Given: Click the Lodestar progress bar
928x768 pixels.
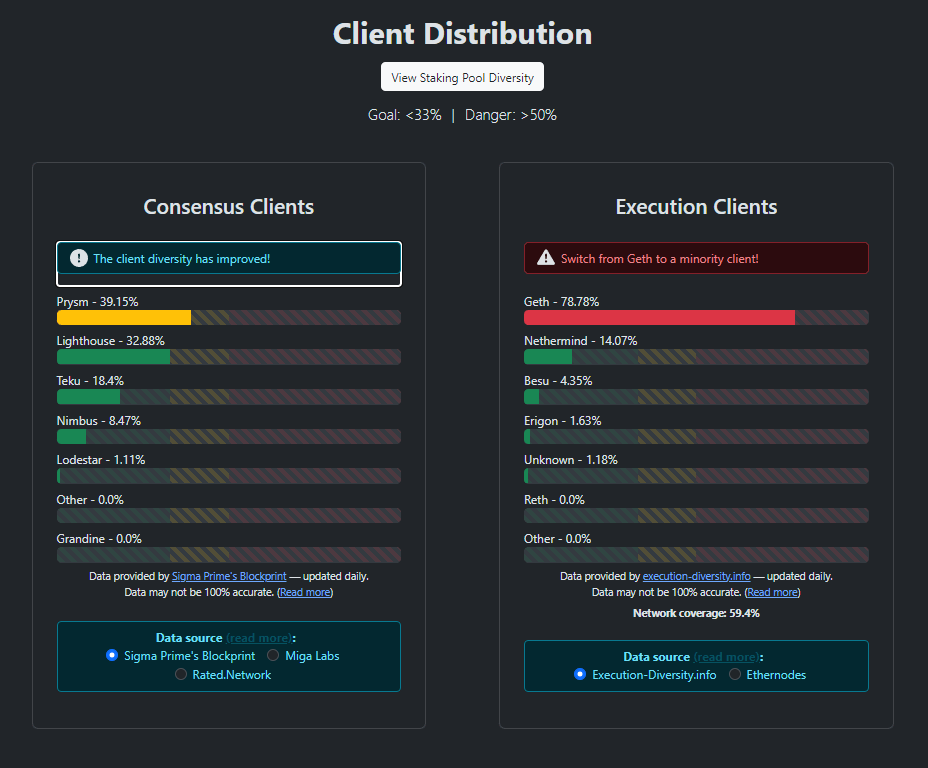Looking at the screenshot, I should coord(228,476).
